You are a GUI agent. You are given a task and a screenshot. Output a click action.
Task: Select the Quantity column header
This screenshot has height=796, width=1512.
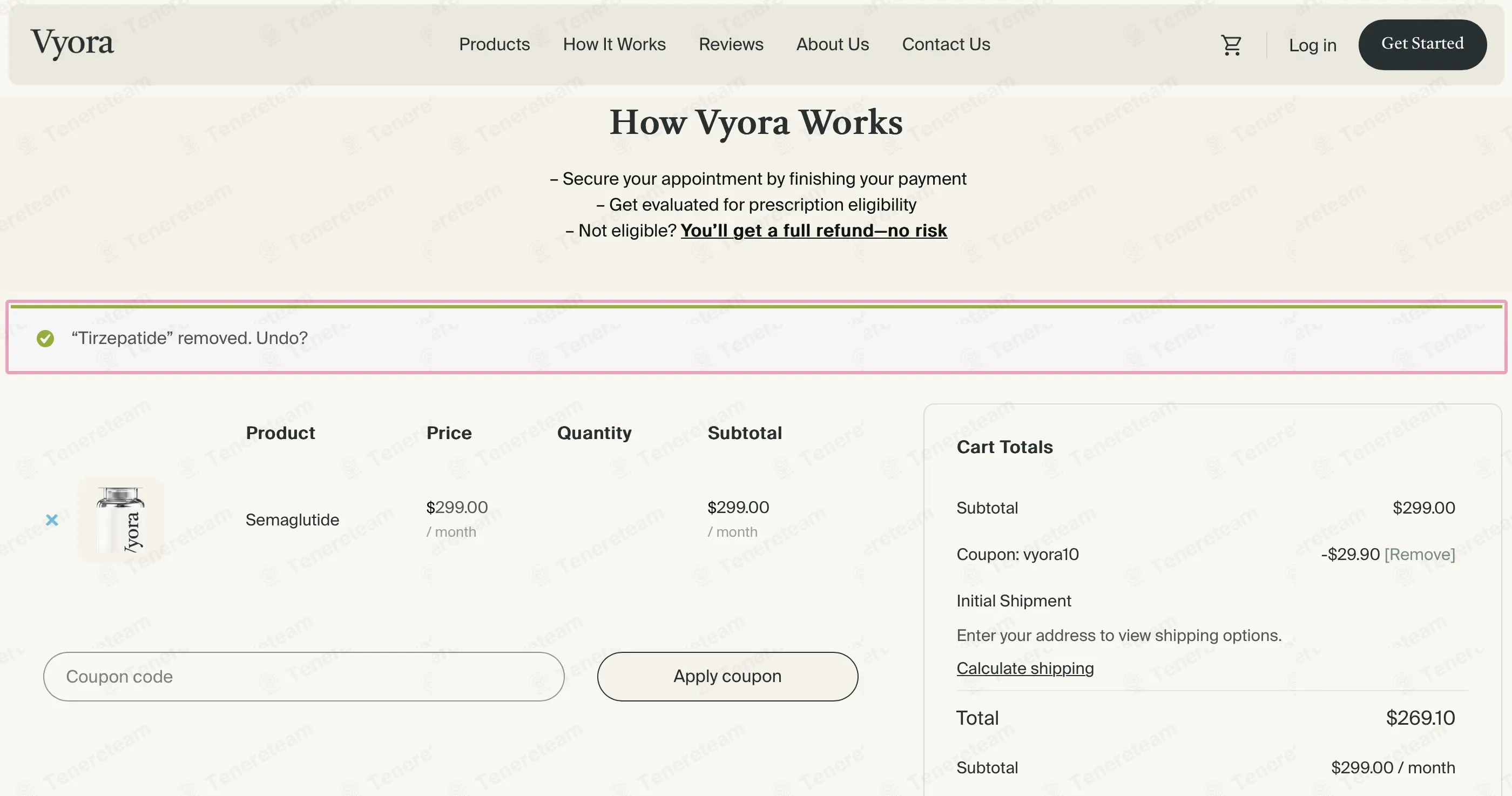594,433
